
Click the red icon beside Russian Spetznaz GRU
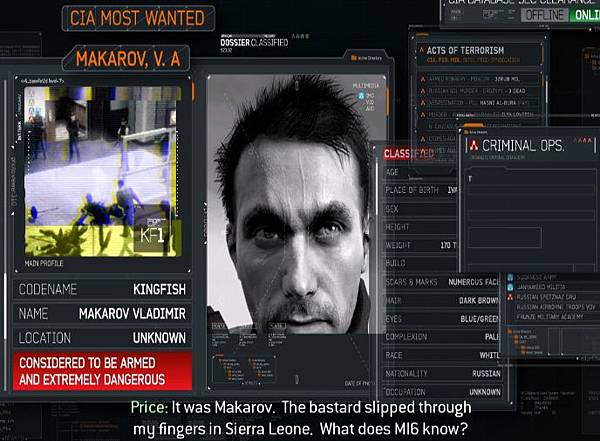coord(510,297)
